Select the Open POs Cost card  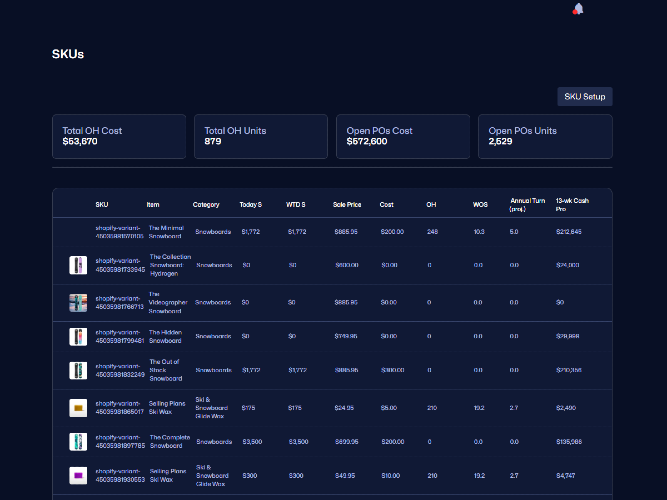click(403, 137)
